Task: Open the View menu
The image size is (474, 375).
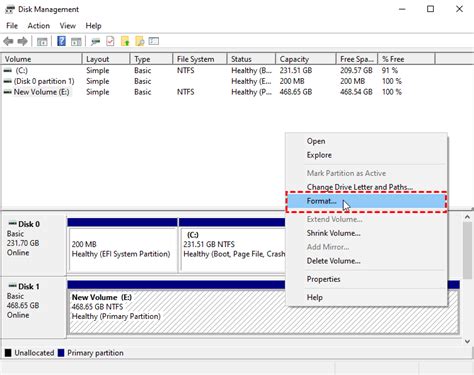Action: pyautogui.click(x=68, y=26)
